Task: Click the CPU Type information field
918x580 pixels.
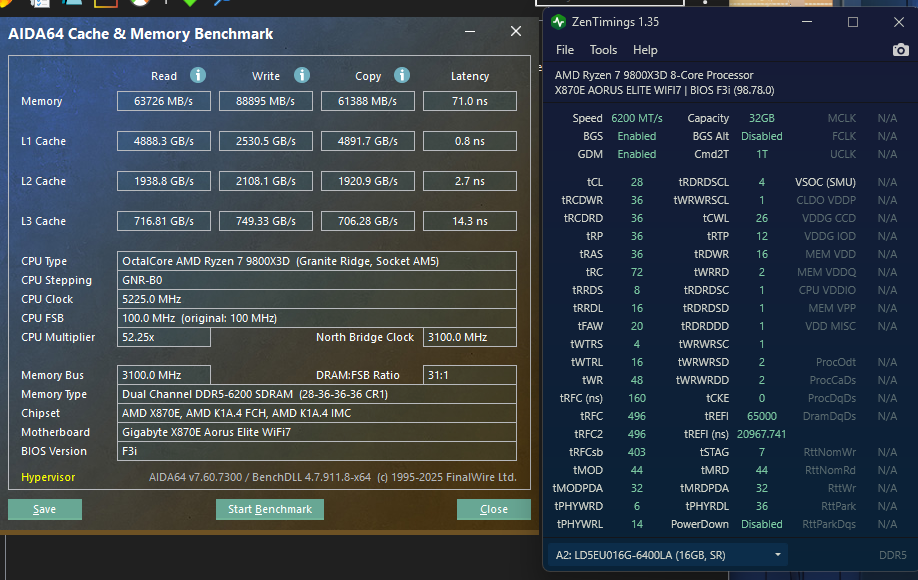Action: coord(317,261)
